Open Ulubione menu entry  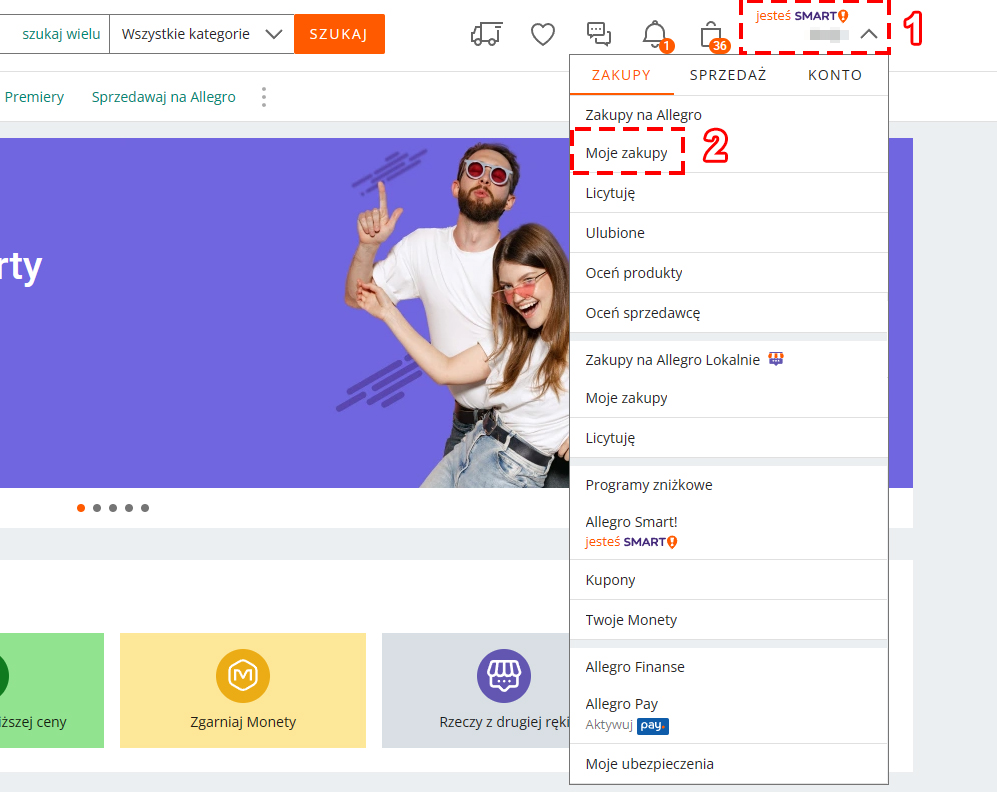pos(729,233)
